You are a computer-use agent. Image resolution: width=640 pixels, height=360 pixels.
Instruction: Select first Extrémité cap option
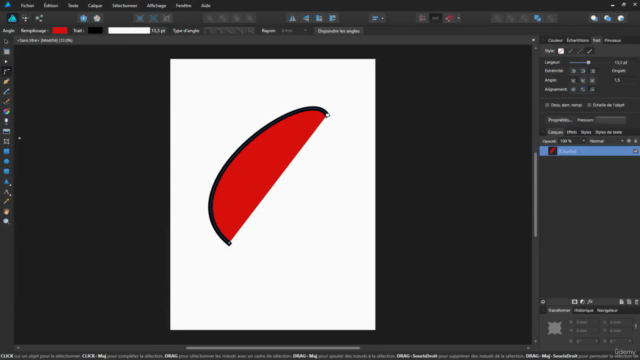pos(573,71)
